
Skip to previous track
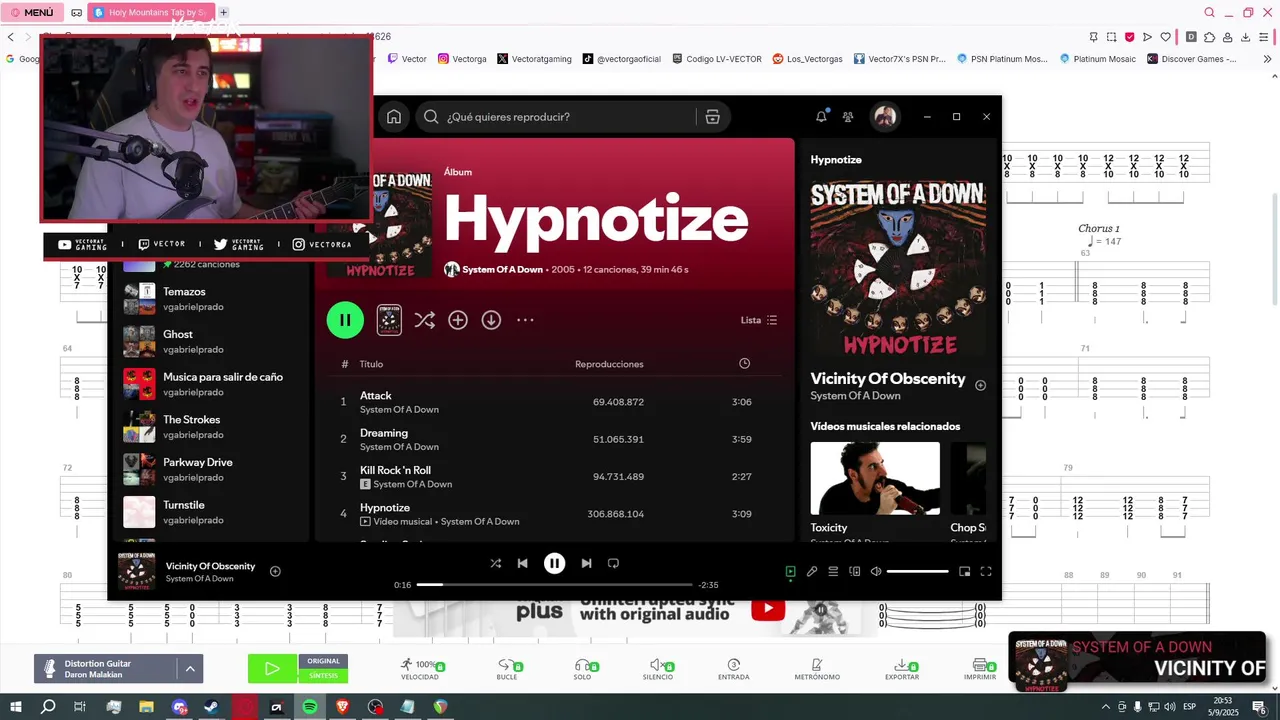[522, 563]
